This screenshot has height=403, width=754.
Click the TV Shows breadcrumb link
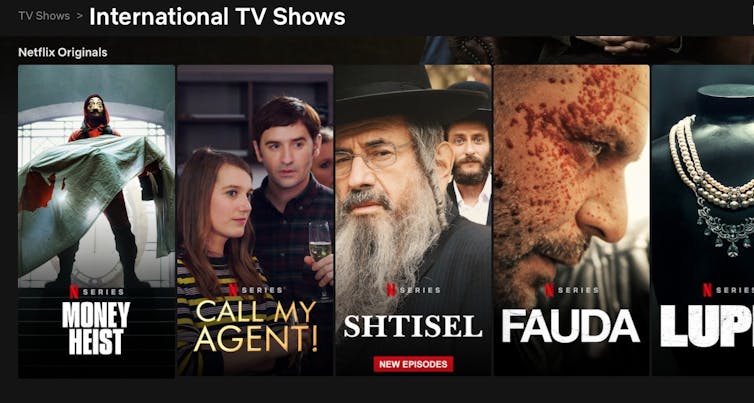click(44, 16)
